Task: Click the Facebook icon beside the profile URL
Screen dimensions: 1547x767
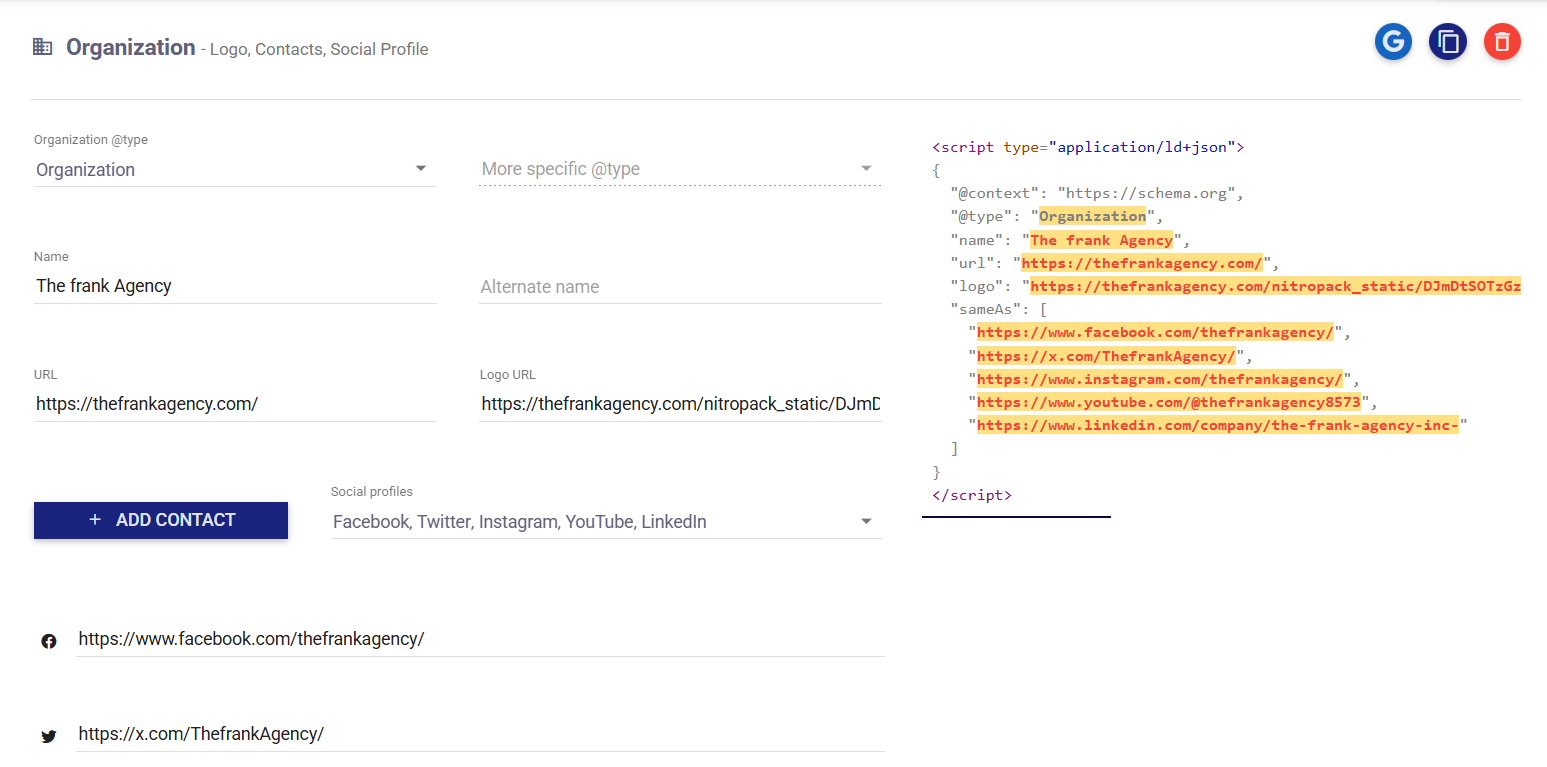Action: [48, 640]
